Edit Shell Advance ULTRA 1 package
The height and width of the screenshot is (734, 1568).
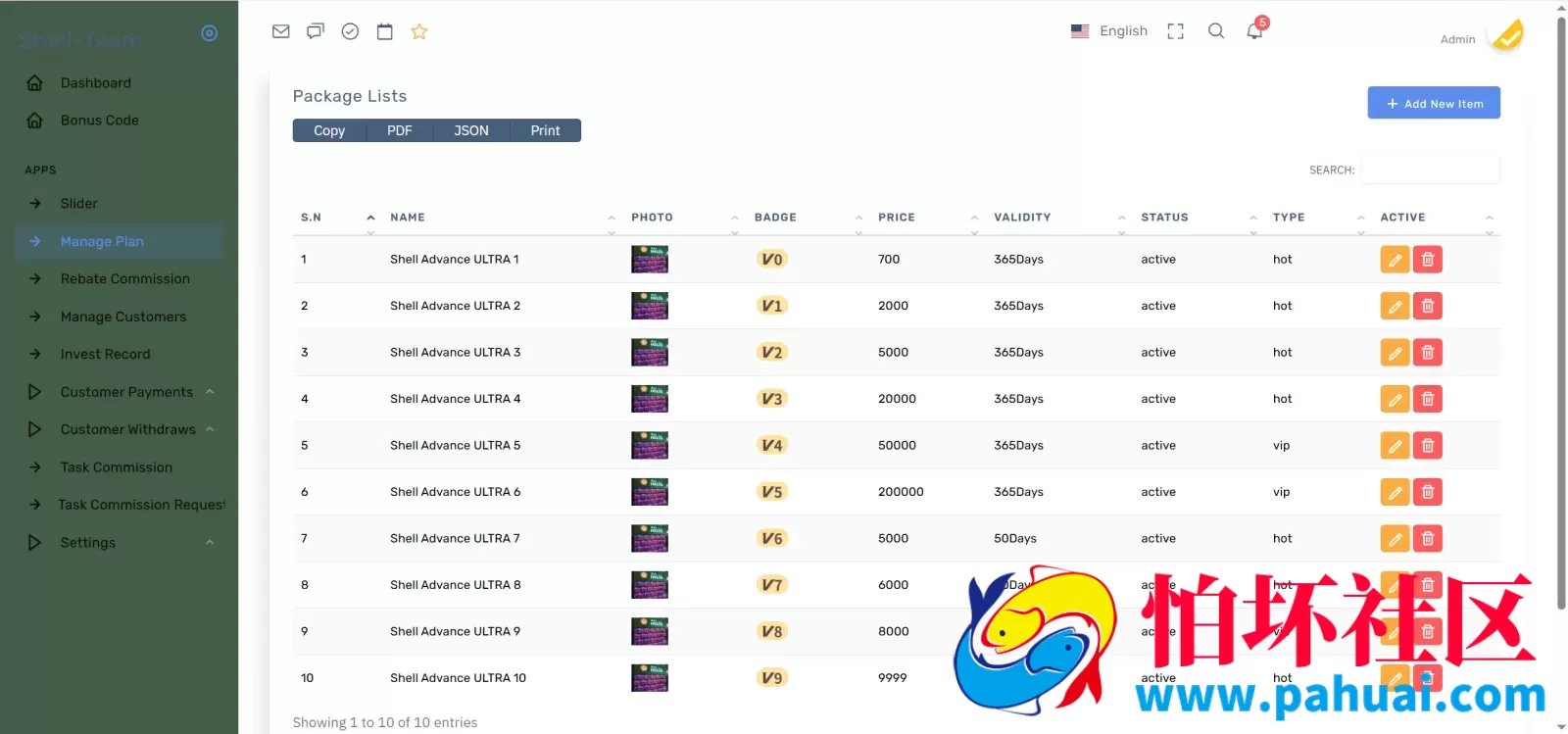coord(1395,260)
